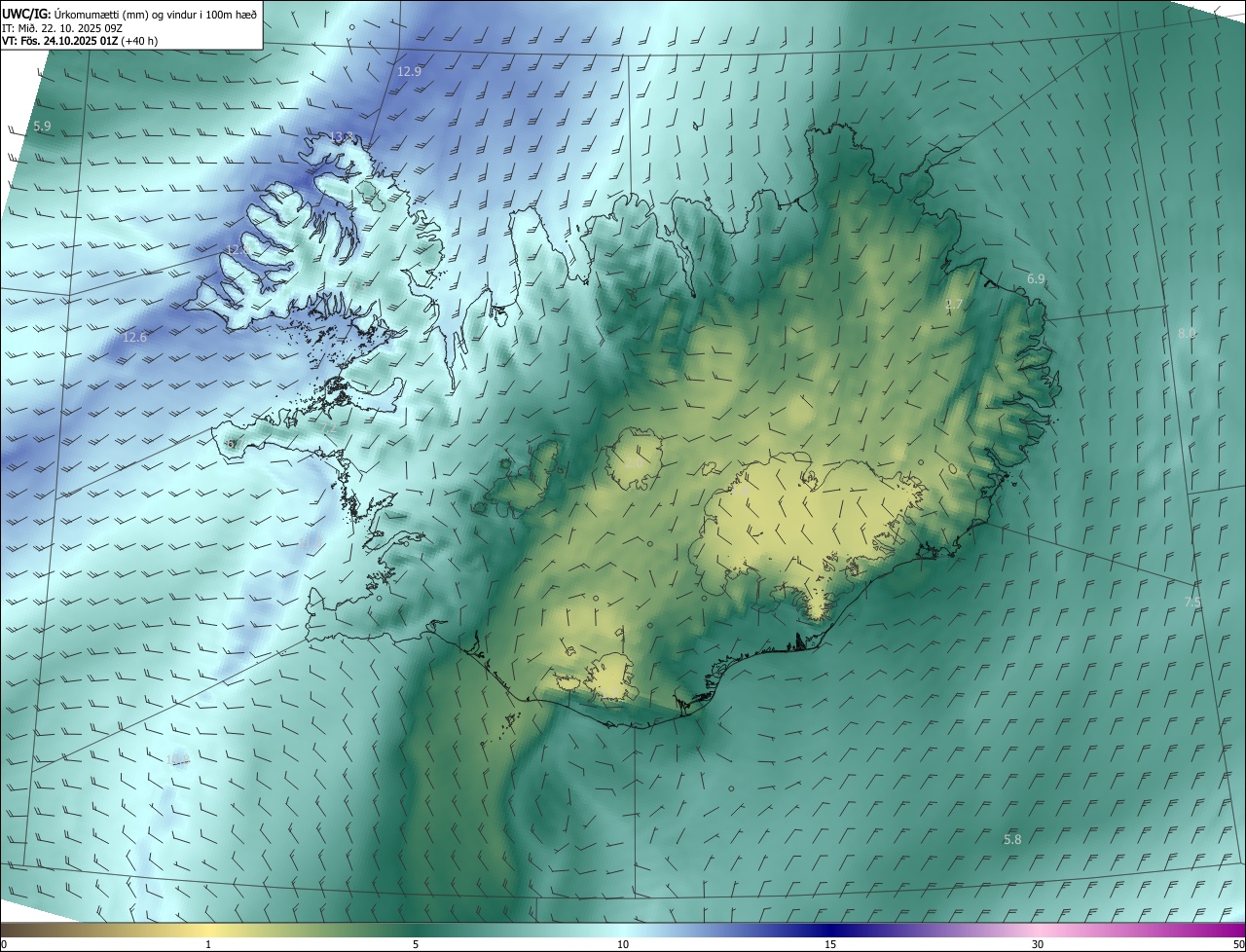Viewport: 1246px width, 952px height.
Task: Click the "7.5" value southeast of Iceland
Action: [x=1192, y=603]
